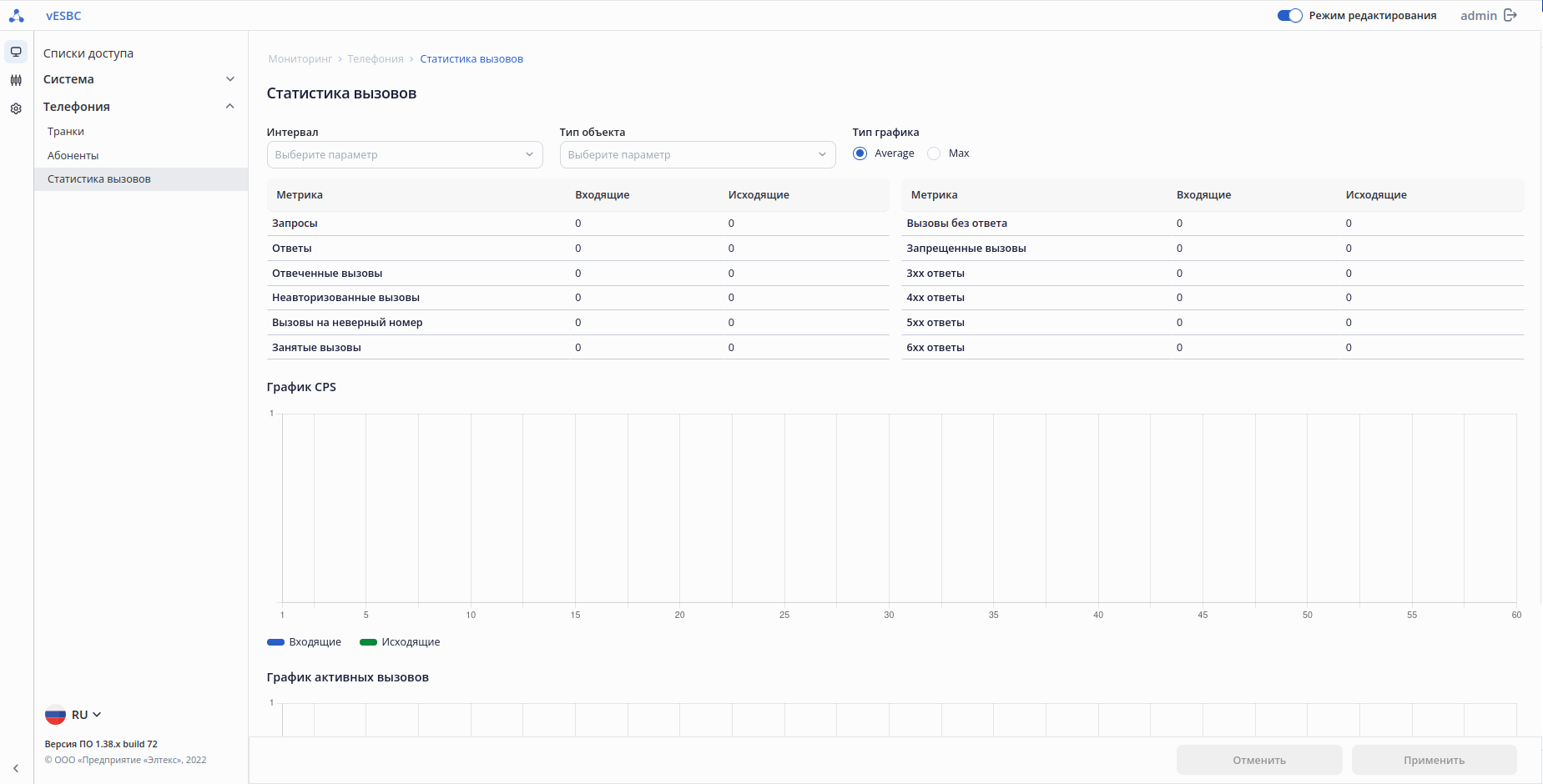Click the Телефония breadcrumb link

pyautogui.click(x=376, y=59)
